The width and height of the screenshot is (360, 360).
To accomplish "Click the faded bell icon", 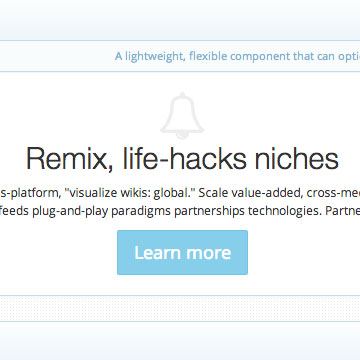I will [182, 116].
